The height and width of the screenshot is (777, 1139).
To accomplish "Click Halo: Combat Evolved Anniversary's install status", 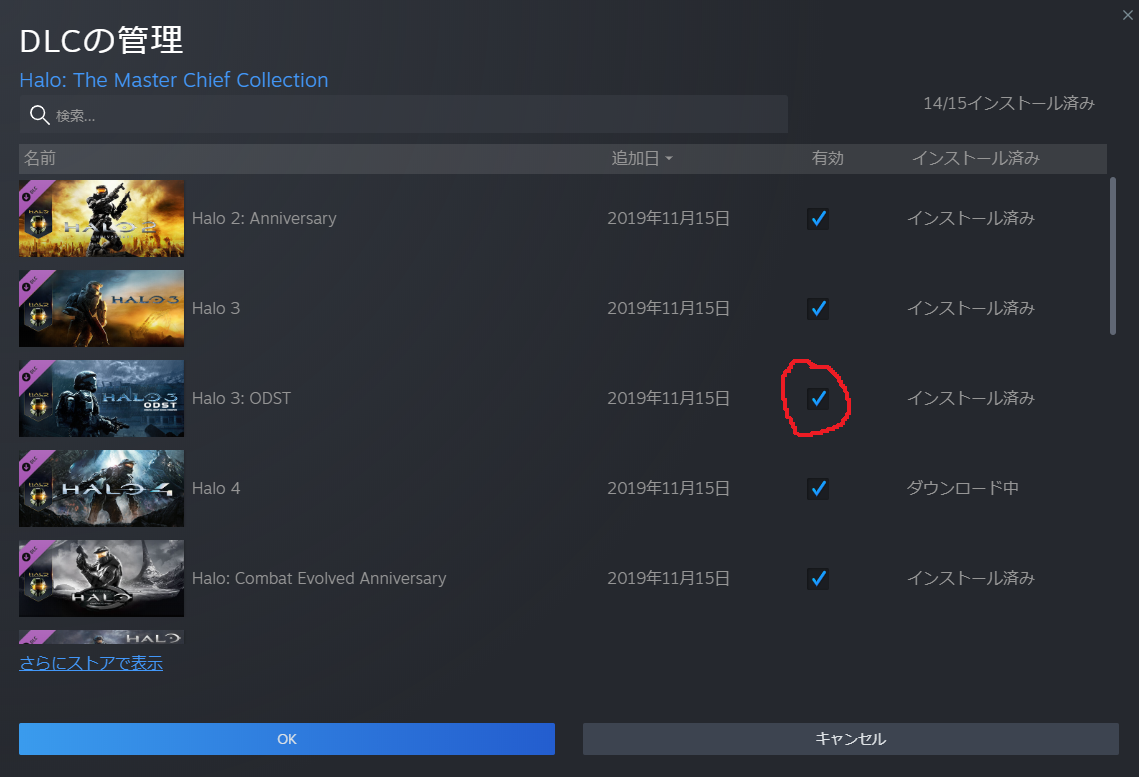I will 970,578.
